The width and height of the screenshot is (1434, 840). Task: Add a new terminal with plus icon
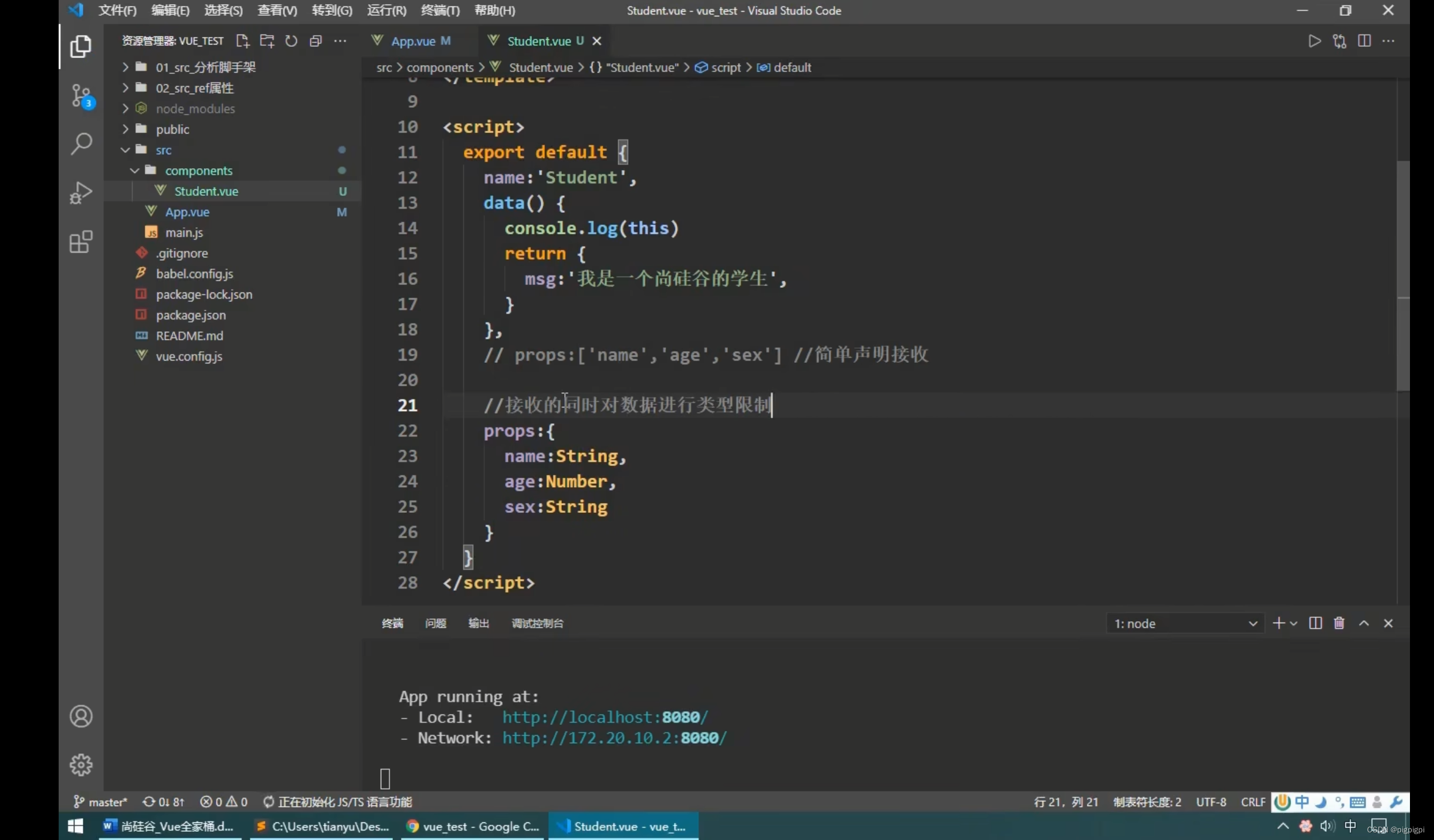[x=1279, y=623]
